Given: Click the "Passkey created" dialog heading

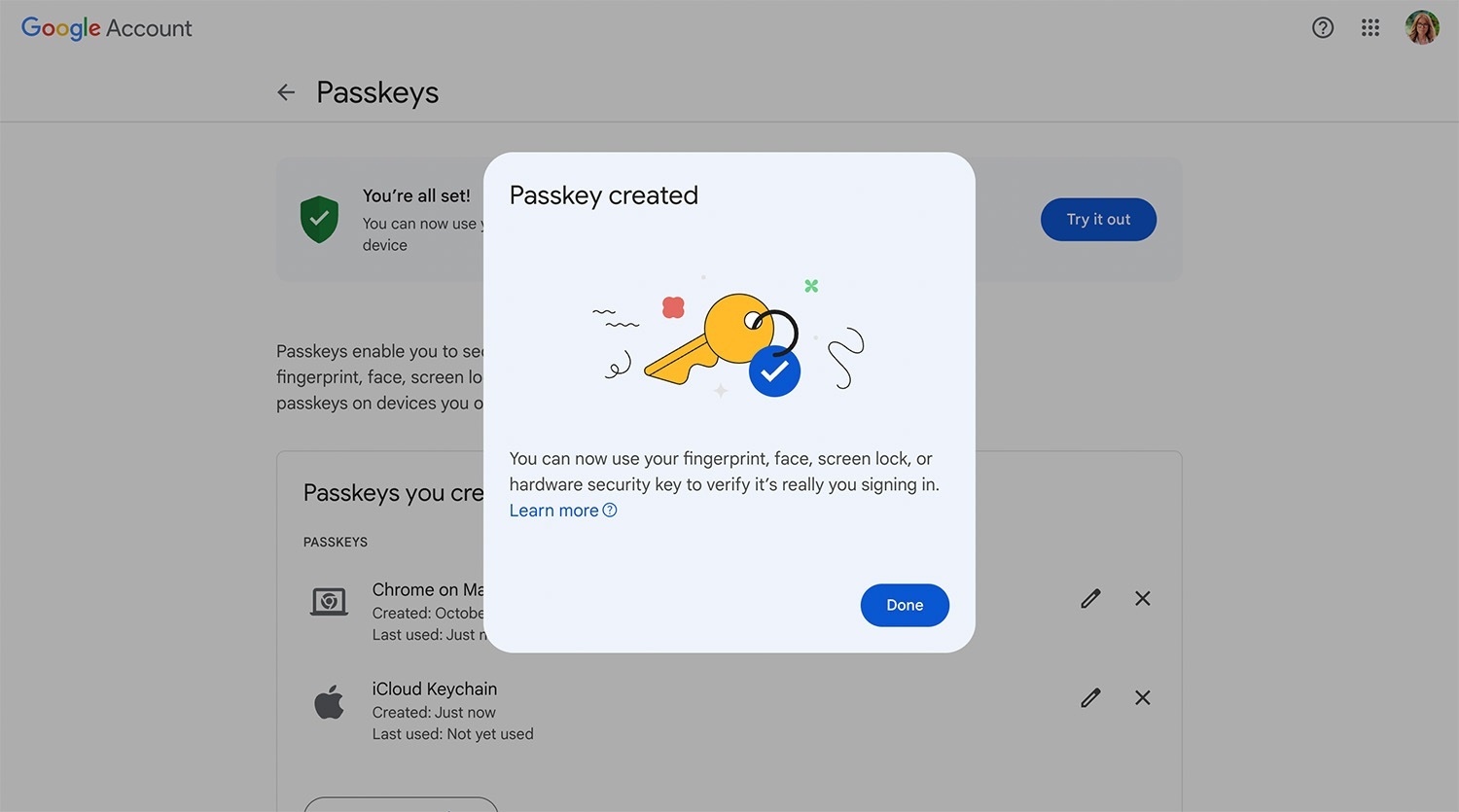Looking at the screenshot, I should point(604,195).
